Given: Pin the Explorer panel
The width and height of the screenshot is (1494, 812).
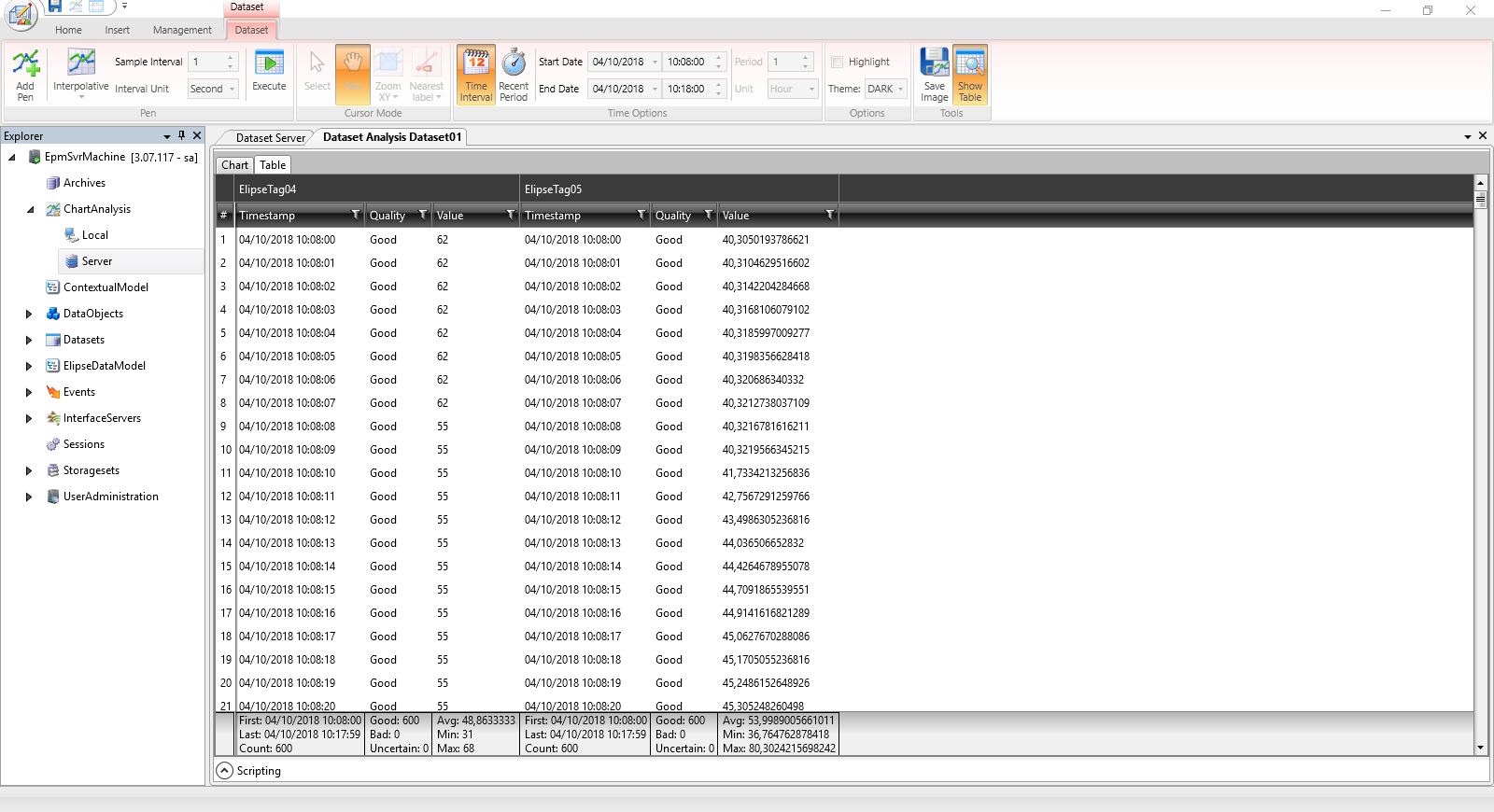Looking at the screenshot, I should point(182,135).
